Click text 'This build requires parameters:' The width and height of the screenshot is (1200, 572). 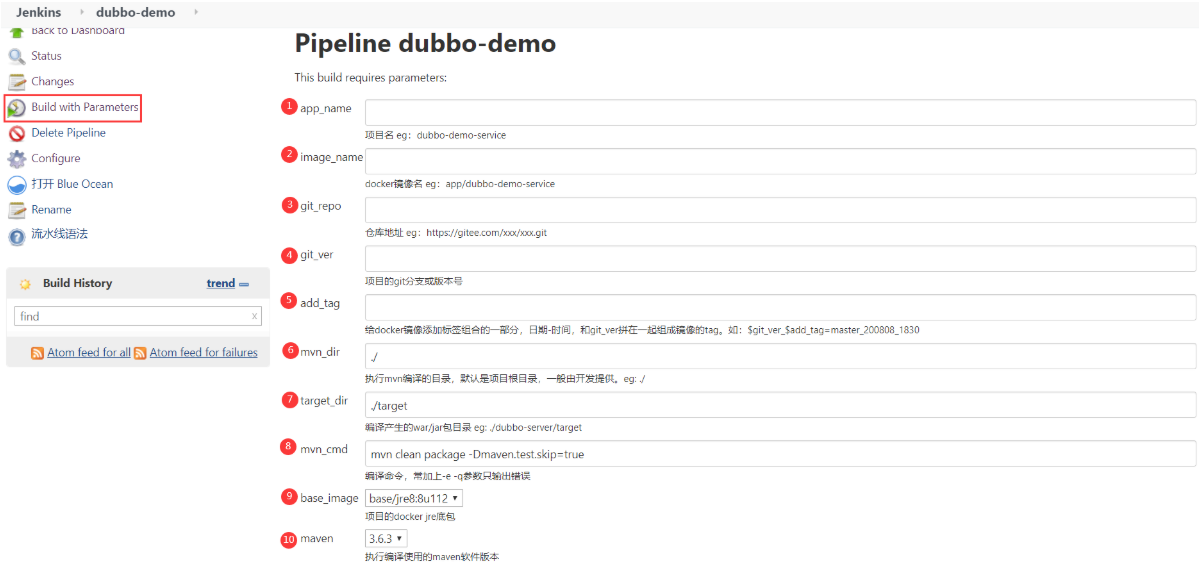pos(370,77)
